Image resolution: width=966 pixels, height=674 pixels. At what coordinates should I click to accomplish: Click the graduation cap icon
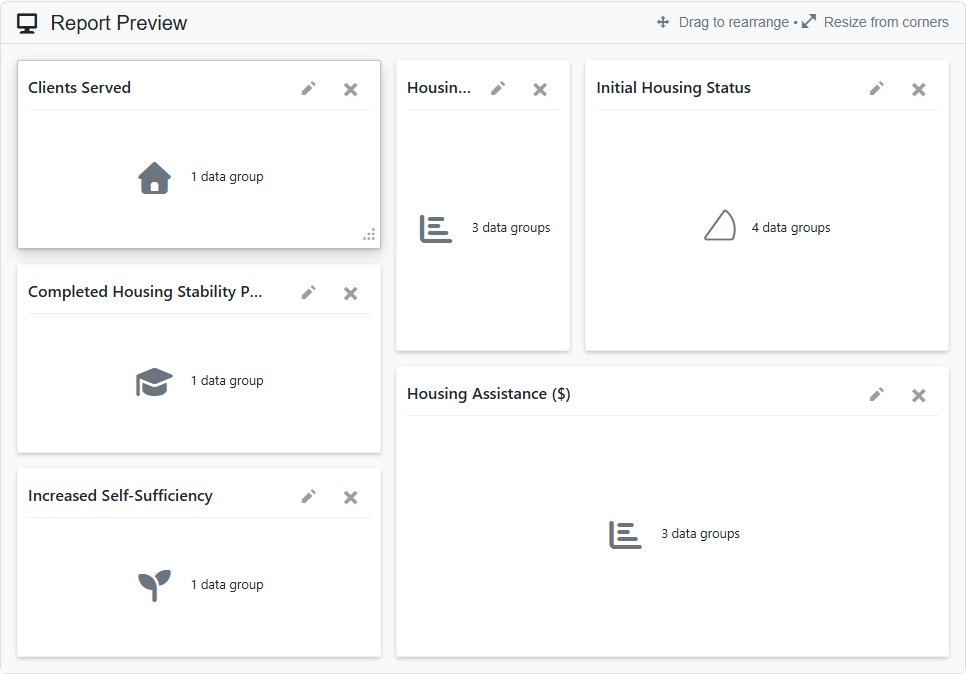pos(154,382)
